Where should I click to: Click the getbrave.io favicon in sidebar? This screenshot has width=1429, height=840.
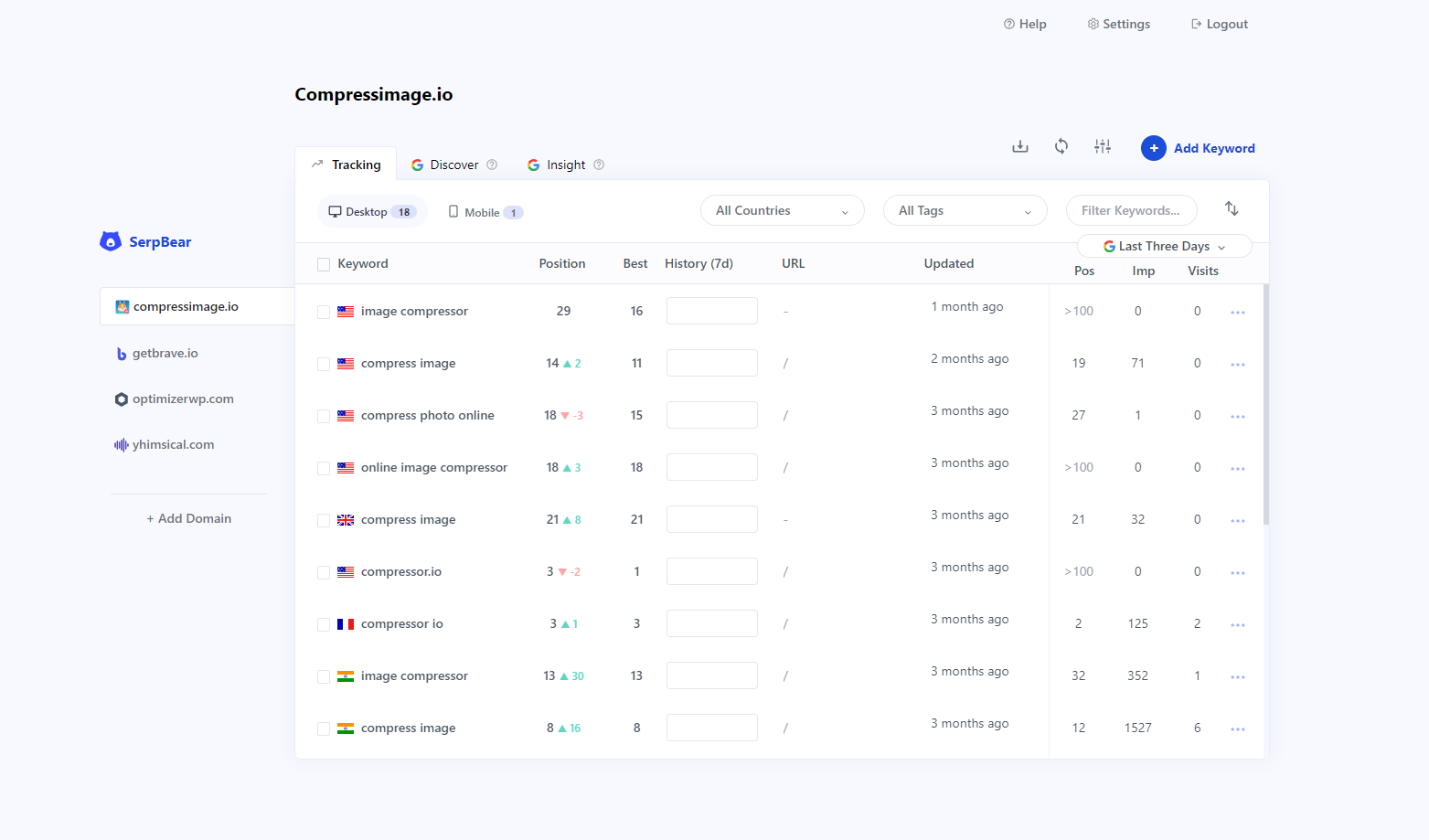click(x=121, y=354)
